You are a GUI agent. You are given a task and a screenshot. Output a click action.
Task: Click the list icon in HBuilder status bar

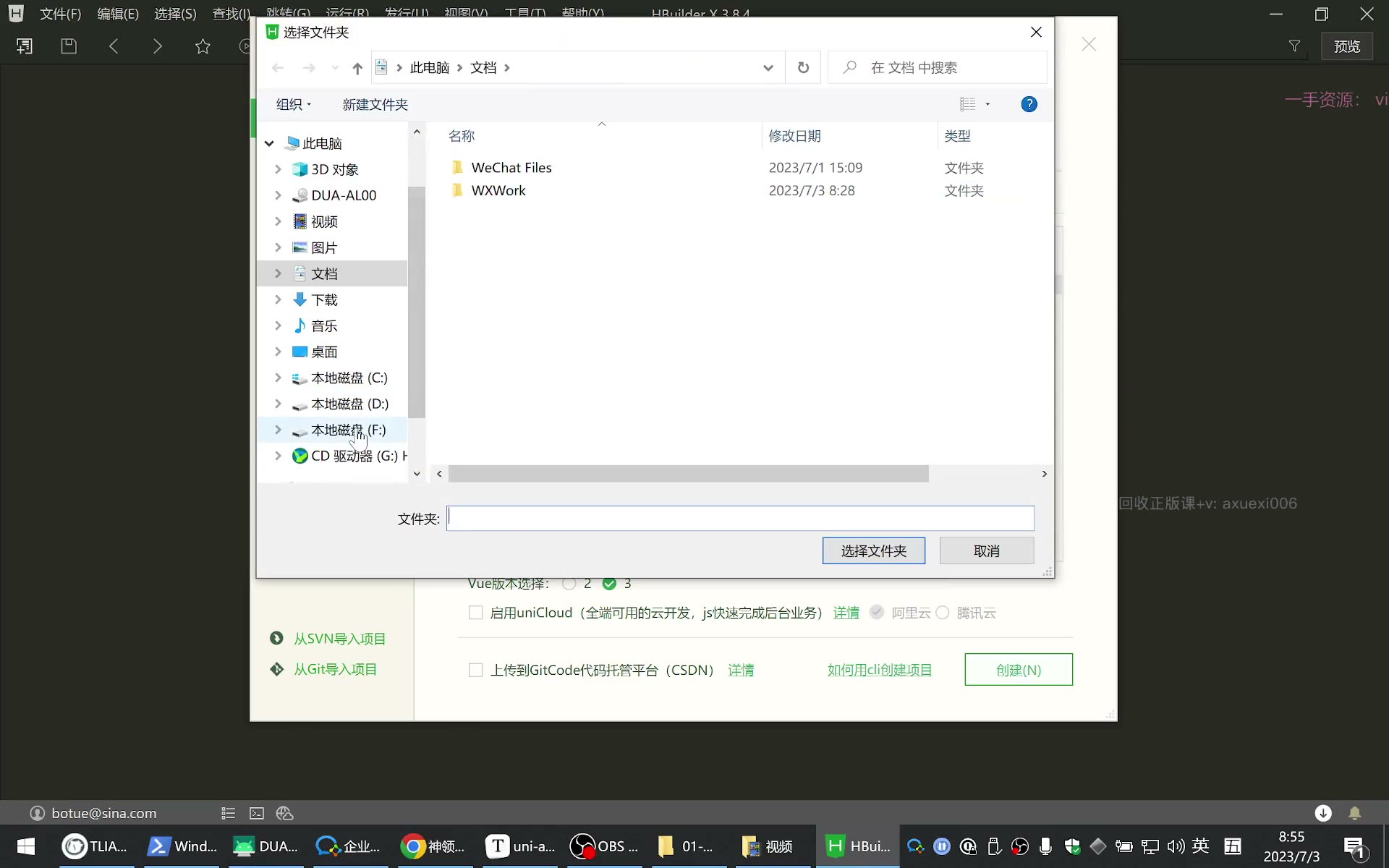(x=229, y=813)
